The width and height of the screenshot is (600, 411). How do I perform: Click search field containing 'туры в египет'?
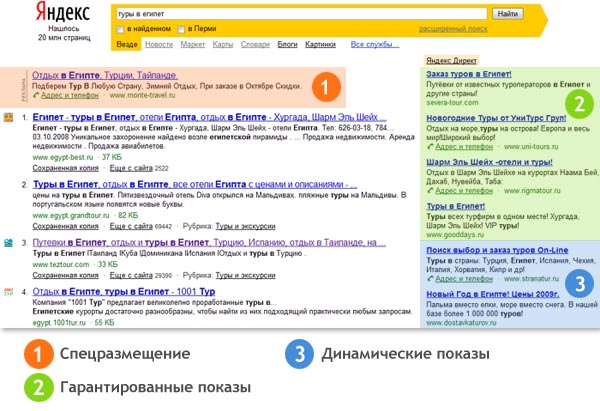coord(302,14)
